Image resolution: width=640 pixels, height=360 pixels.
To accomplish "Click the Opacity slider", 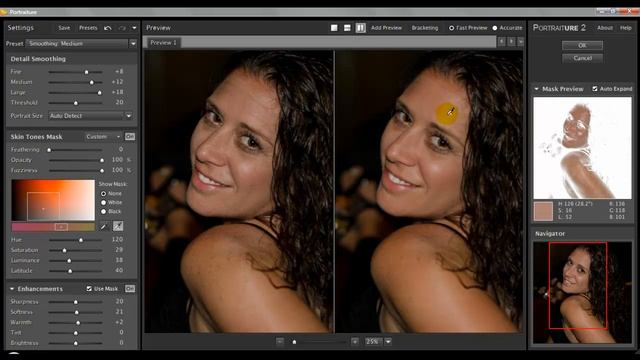I will click(x=76, y=160).
